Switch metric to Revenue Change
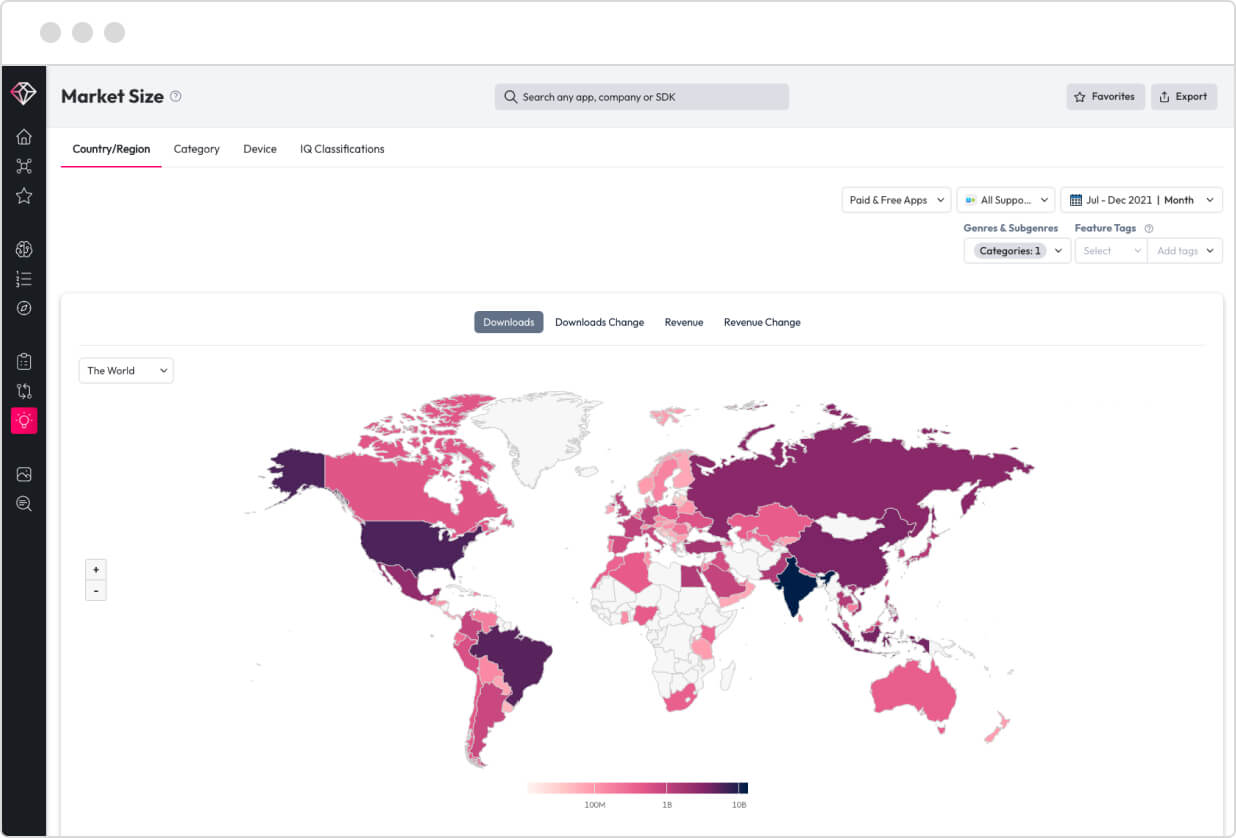This screenshot has width=1236, height=838. 762,322
